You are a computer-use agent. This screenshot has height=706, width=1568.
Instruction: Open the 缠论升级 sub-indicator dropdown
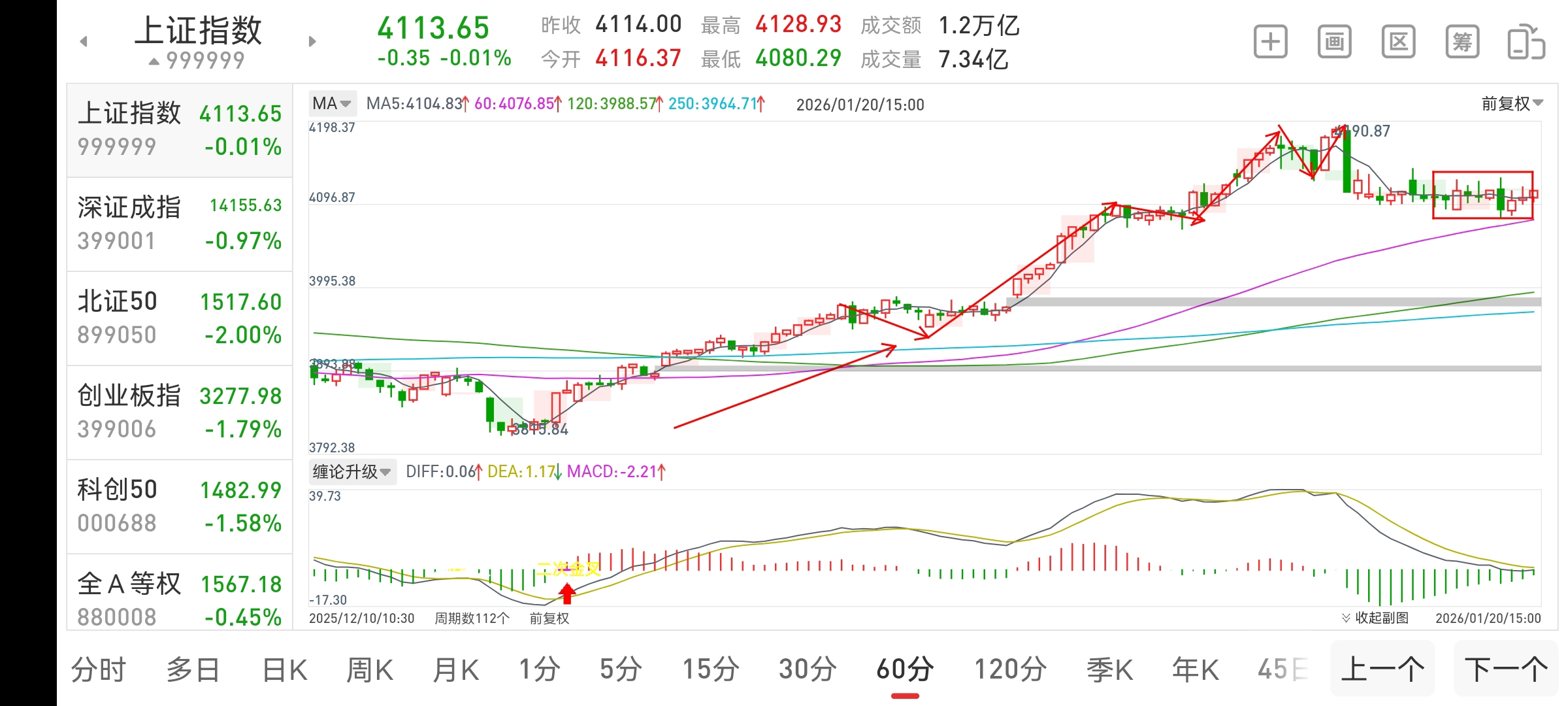(x=352, y=471)
